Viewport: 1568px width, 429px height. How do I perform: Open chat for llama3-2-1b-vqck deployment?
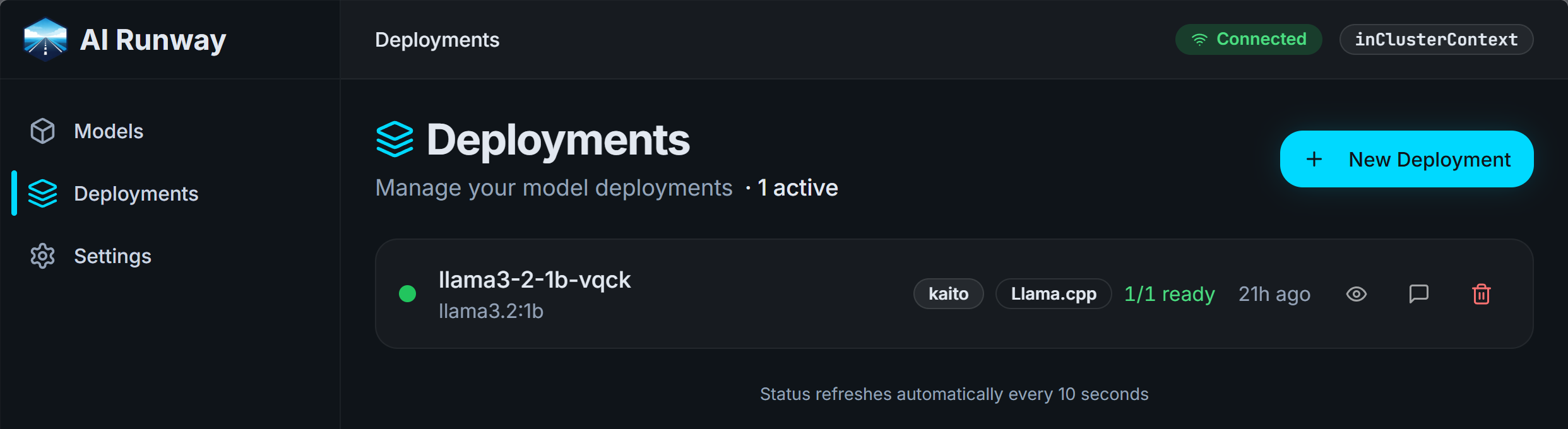[1418, 294]
